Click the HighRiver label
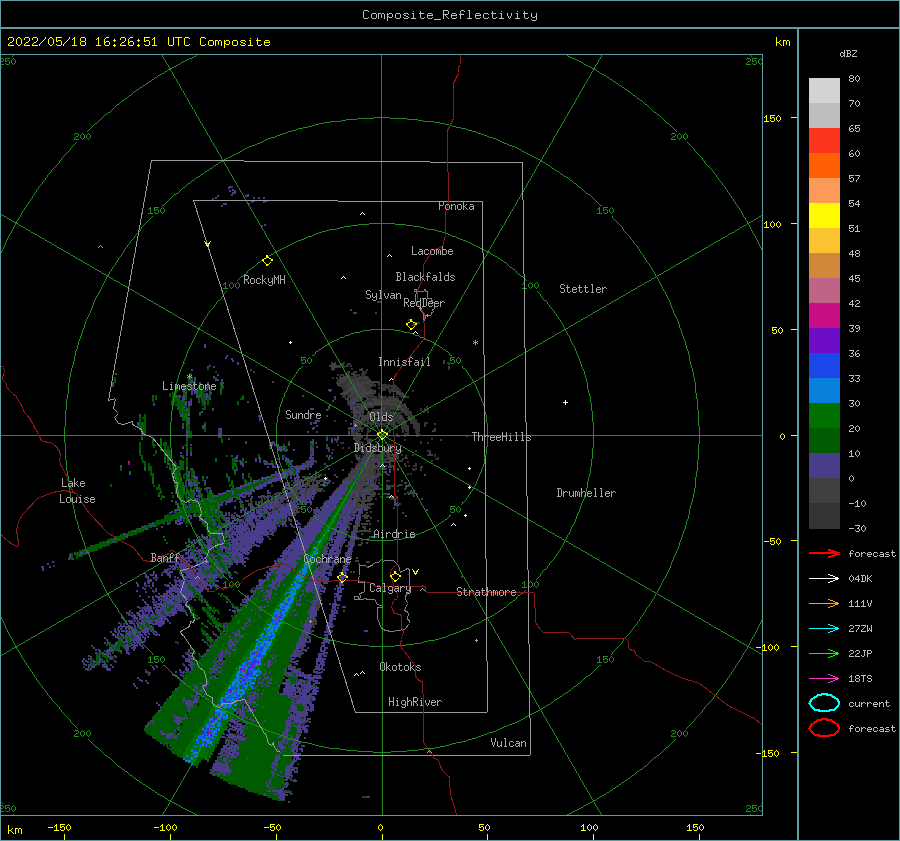 pyautogui.click(x=415, y=702)
